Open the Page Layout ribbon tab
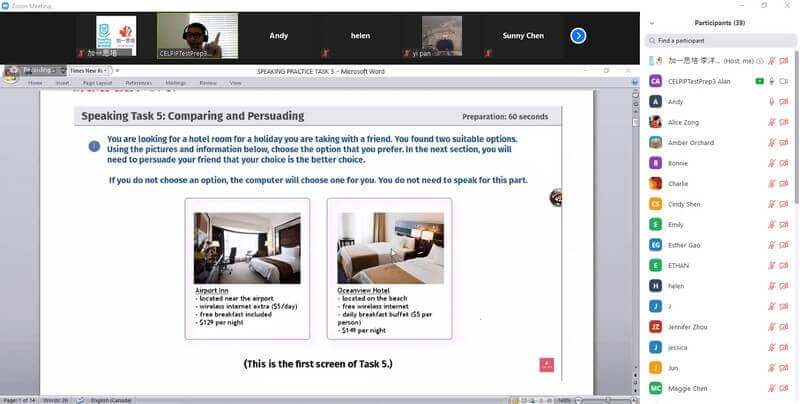 (x=97, y=83)
